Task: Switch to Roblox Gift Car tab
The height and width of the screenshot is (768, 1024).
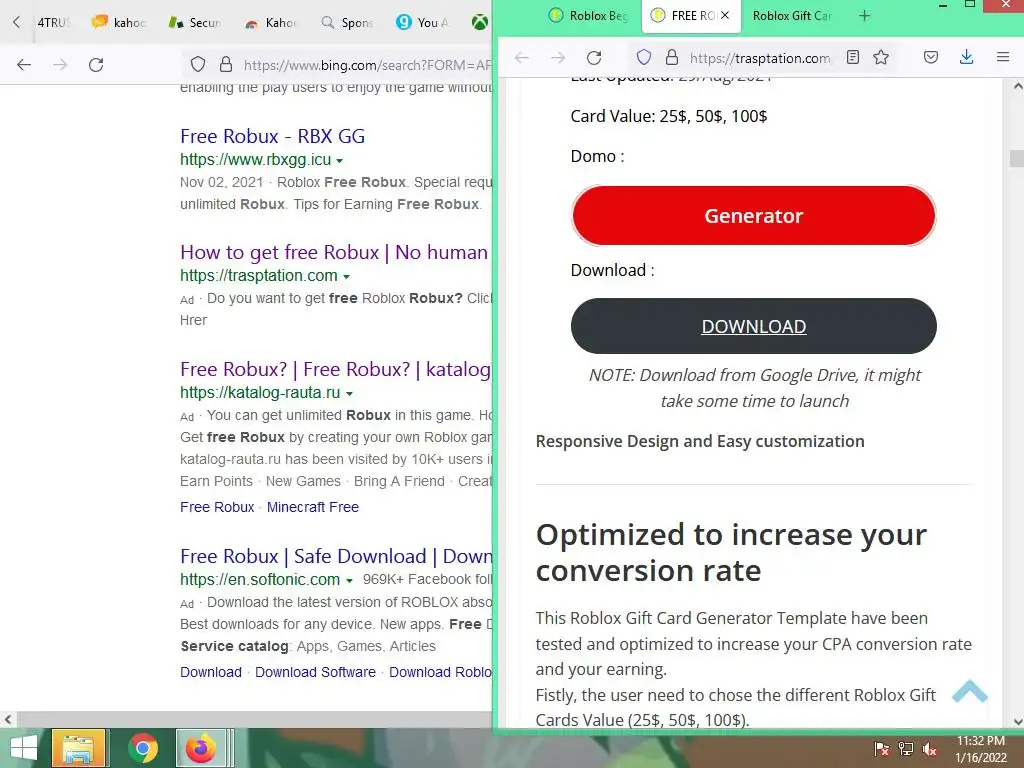Action: (792, 15)
